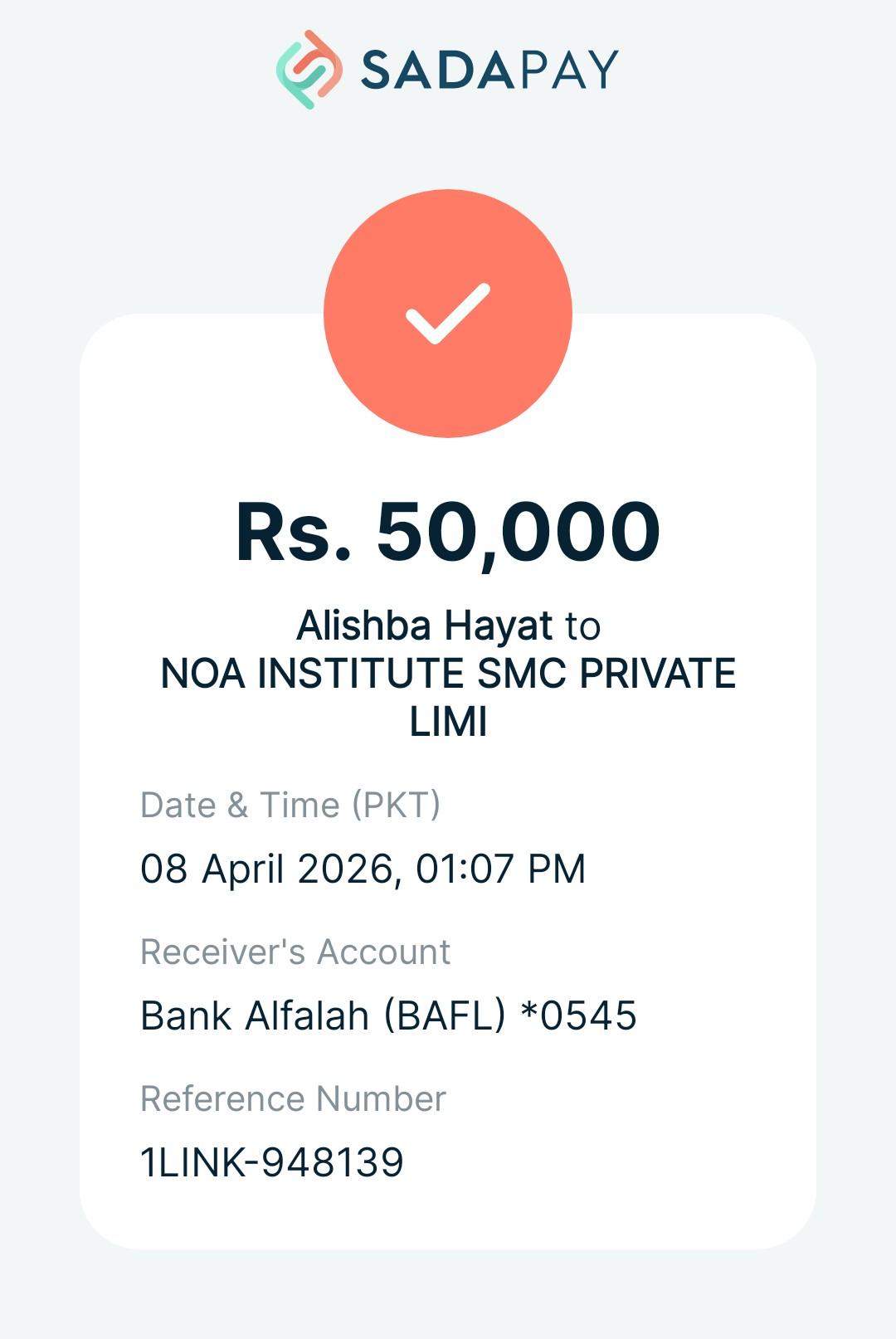Tap the Reference Number label
896x1339 pixels.
click(293, 1098)
